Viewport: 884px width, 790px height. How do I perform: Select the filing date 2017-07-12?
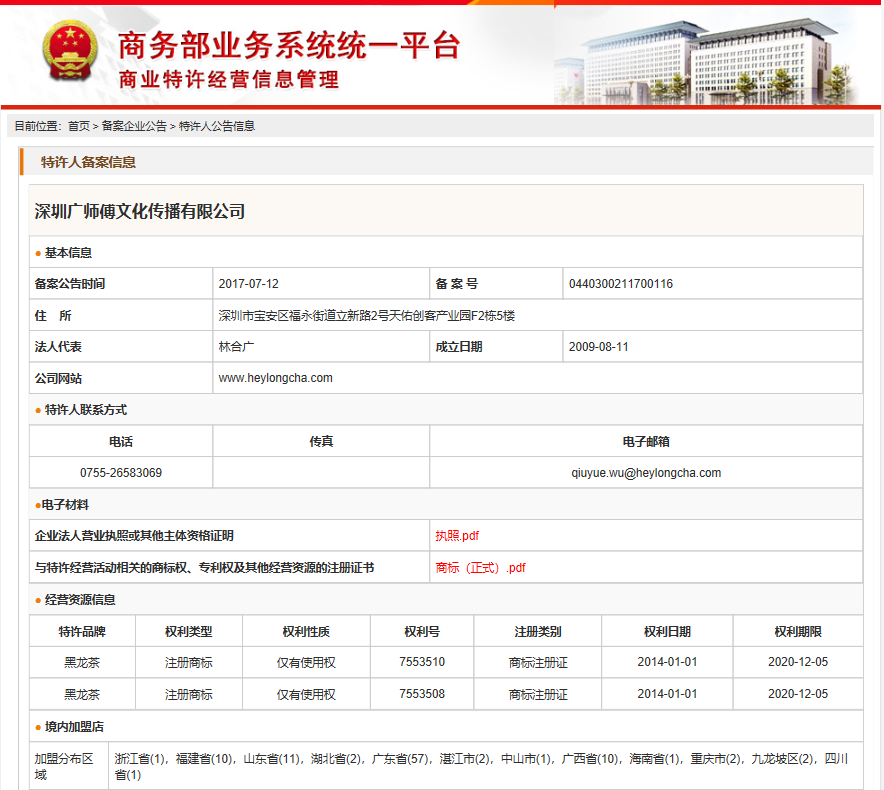(x=249, y=284)
